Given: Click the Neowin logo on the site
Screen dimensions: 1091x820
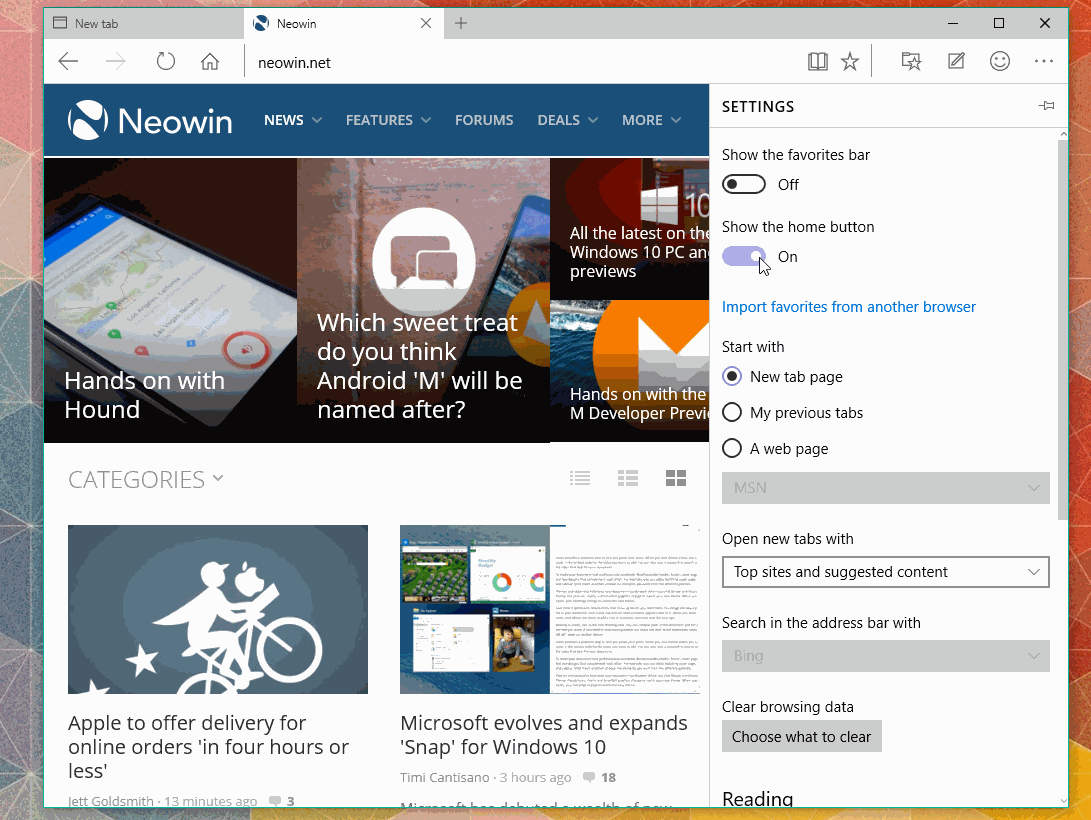Looking at the screenshot, I should click(150, 120).
